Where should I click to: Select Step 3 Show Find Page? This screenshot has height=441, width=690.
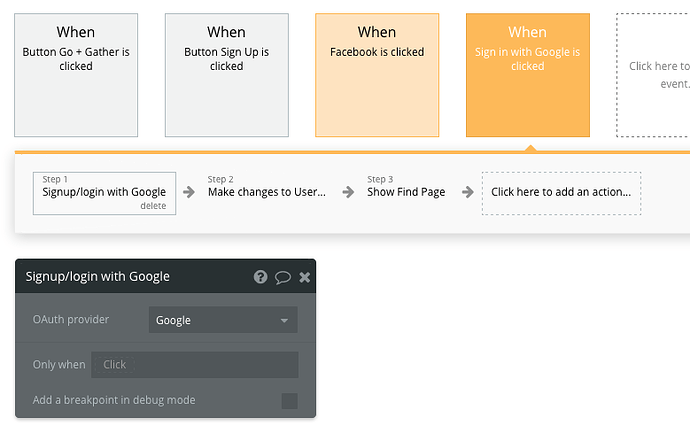pos(406,191)
